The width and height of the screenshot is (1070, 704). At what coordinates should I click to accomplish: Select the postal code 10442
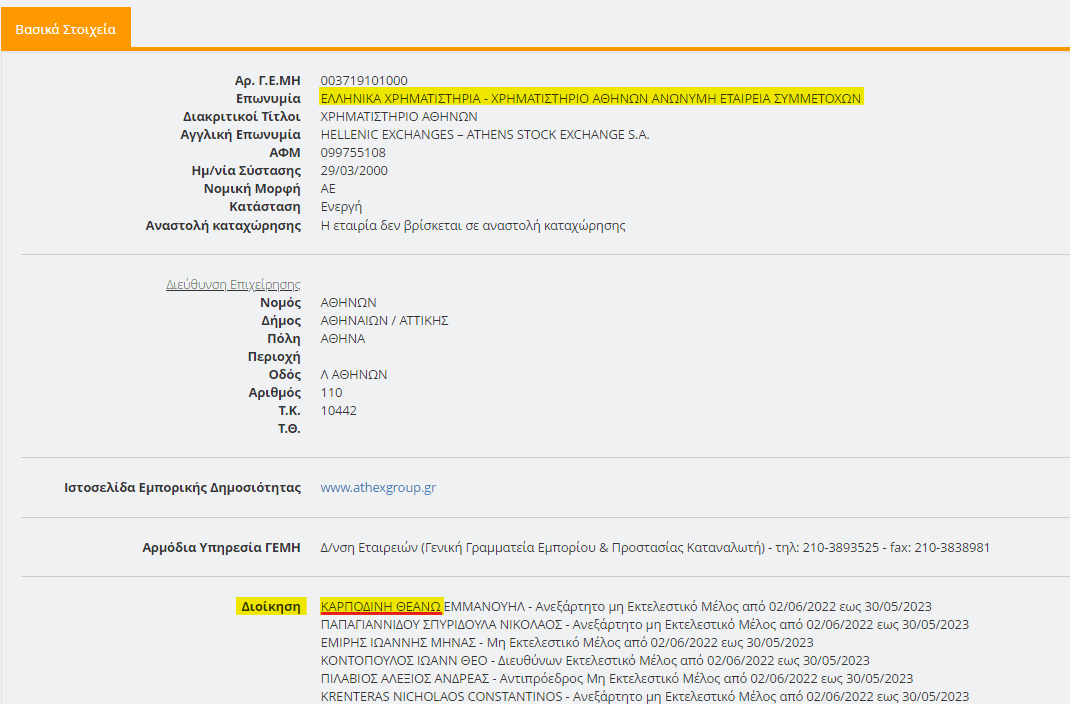338,411
